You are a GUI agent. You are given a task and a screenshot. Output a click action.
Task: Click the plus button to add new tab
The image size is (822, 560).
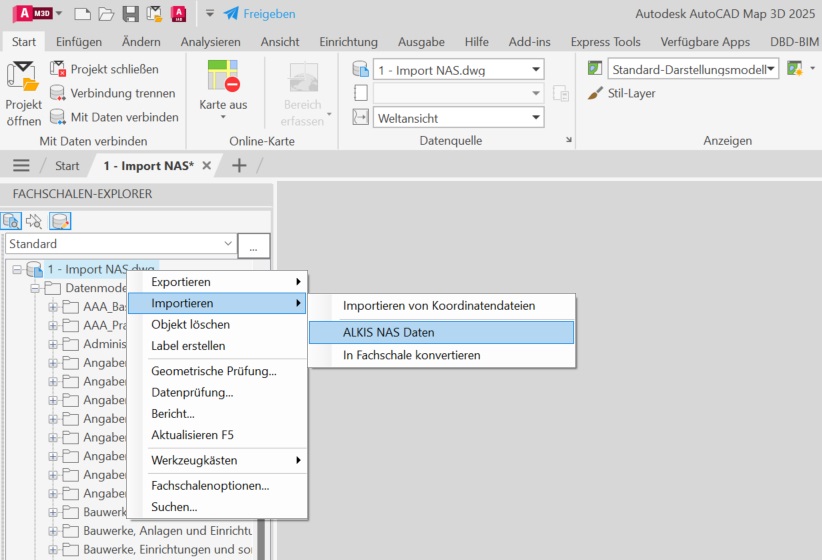pyautogui.click(x=239, y=166)
